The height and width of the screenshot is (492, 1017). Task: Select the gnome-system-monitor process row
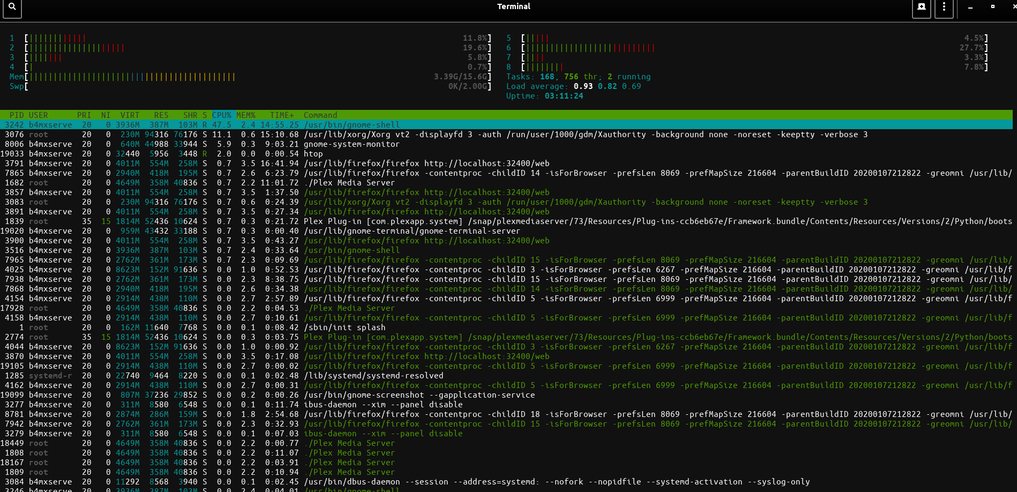coord(508,144)
